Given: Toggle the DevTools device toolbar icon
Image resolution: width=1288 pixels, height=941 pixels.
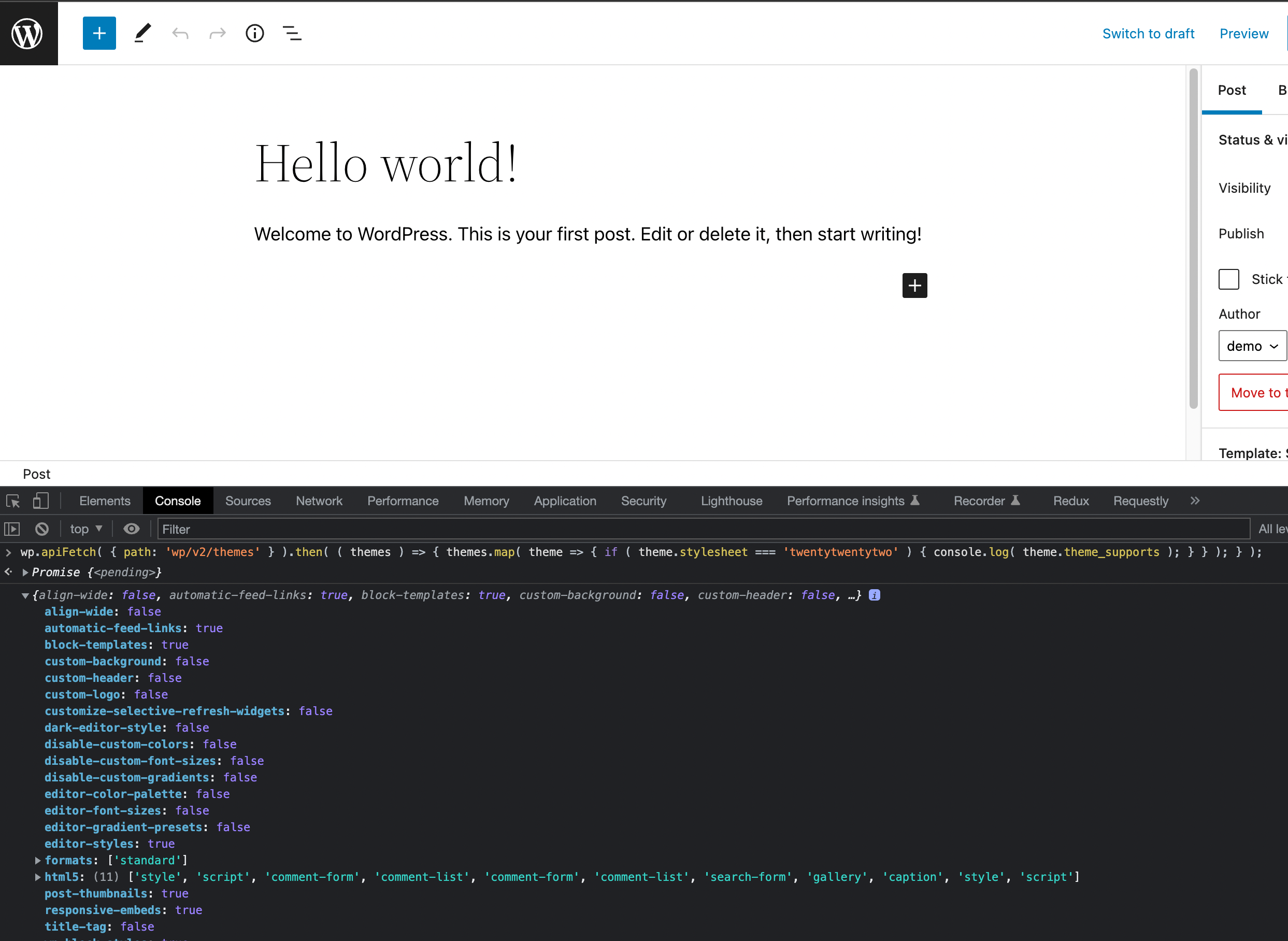Looking at the screenshot, I should [x=40, y=501].
